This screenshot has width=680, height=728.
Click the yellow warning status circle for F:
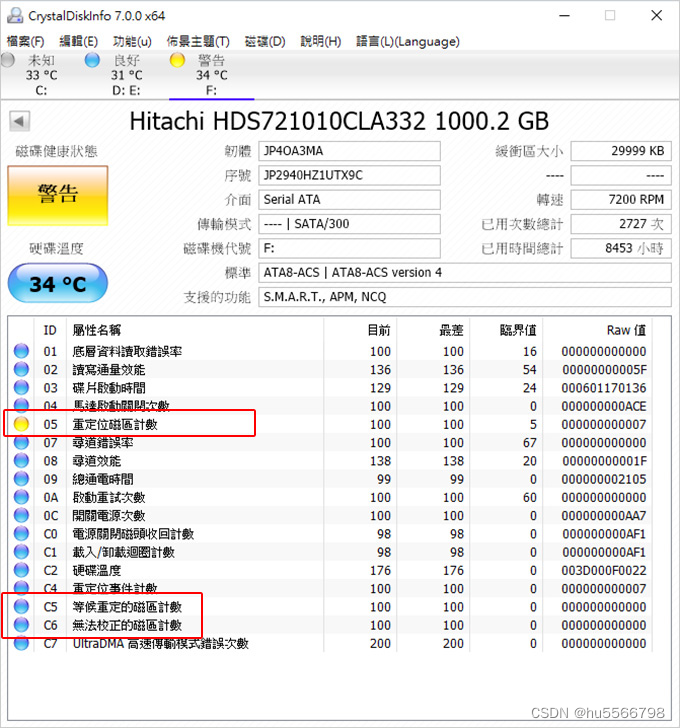click(177, 60)
